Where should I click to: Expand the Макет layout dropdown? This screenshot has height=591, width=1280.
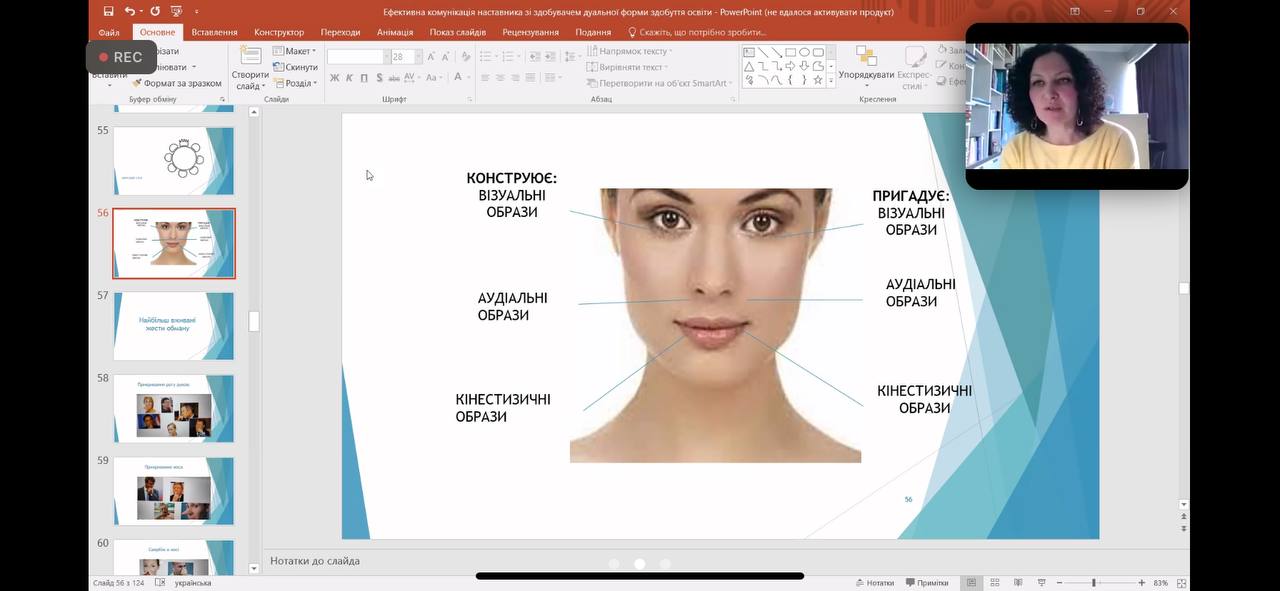coord(299,51)
